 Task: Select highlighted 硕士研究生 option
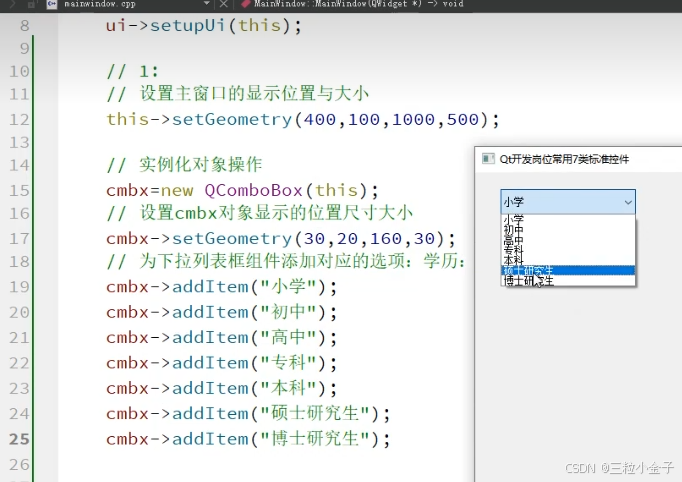[x=568, y=270]
